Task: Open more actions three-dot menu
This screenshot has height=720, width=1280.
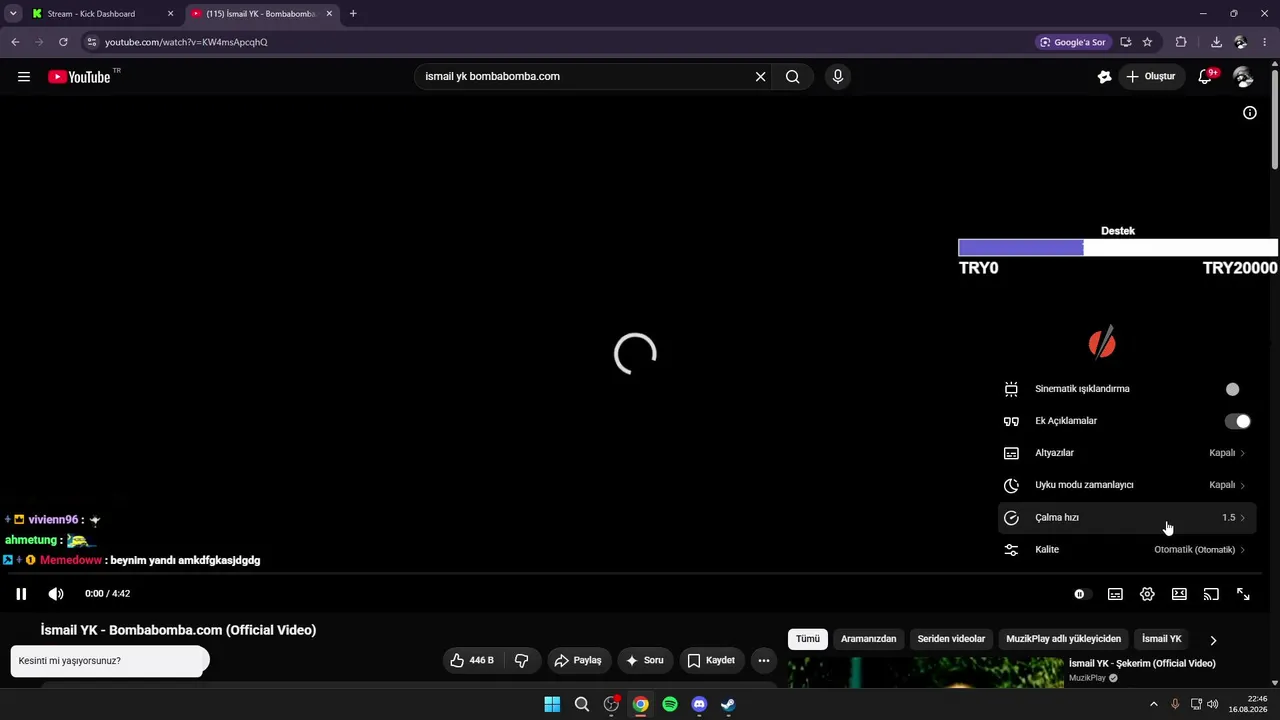Action: 764,660
